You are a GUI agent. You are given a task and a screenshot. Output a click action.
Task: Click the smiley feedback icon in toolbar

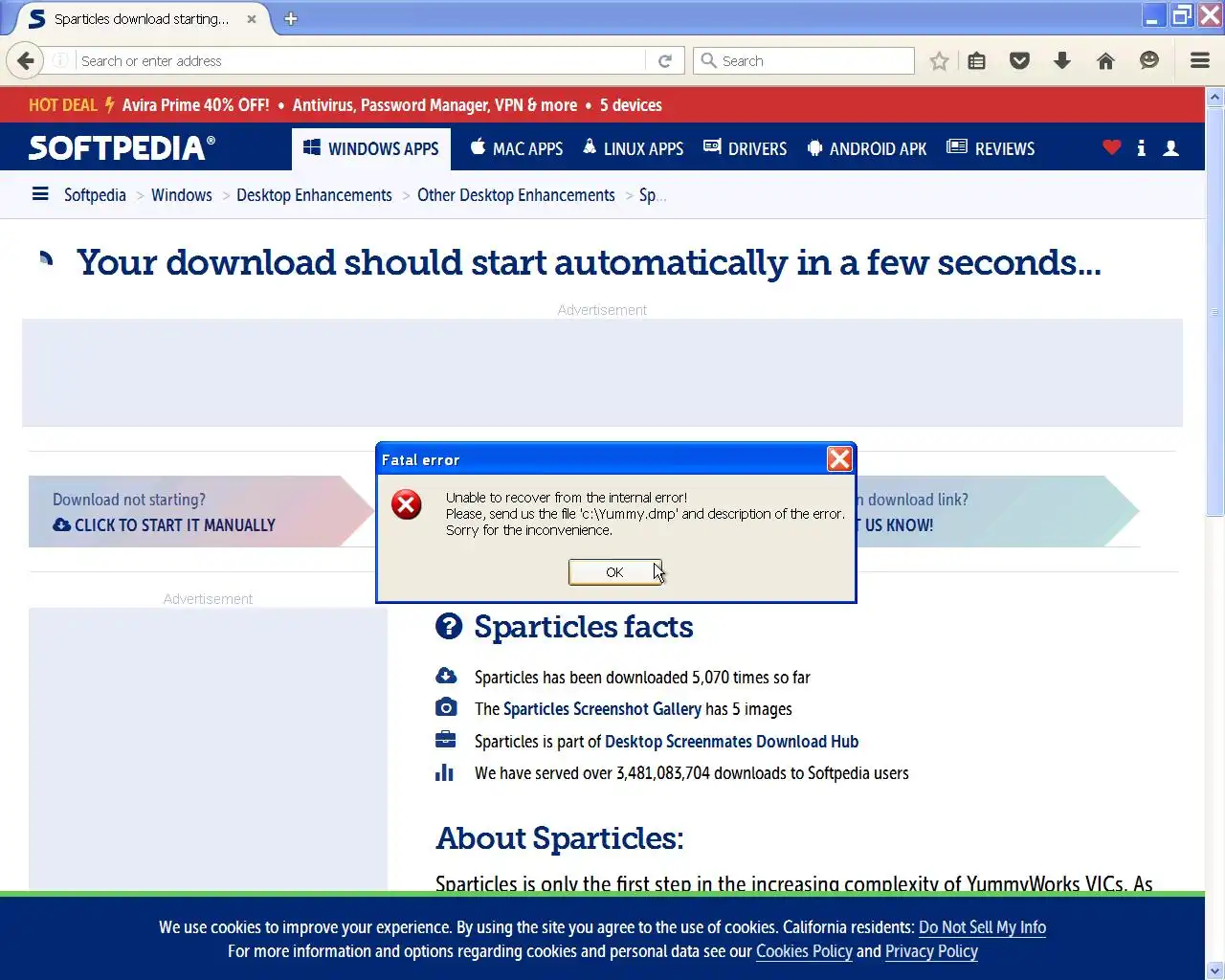[1149, 60]
